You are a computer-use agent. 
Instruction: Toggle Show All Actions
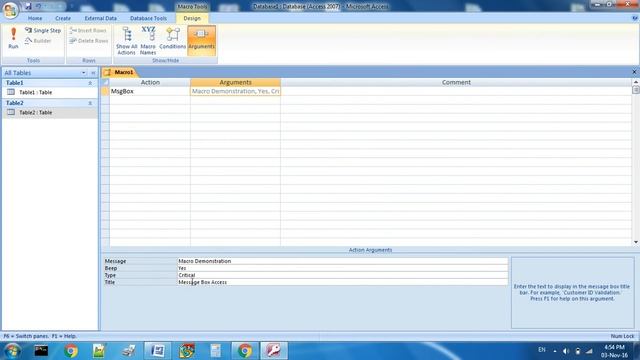click(x=127, y=41)
